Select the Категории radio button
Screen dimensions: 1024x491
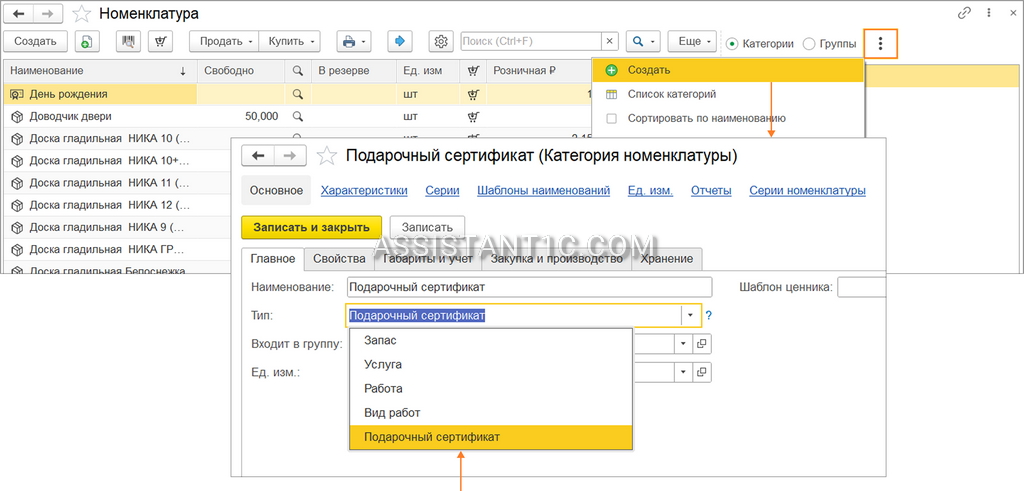point(732,44)
